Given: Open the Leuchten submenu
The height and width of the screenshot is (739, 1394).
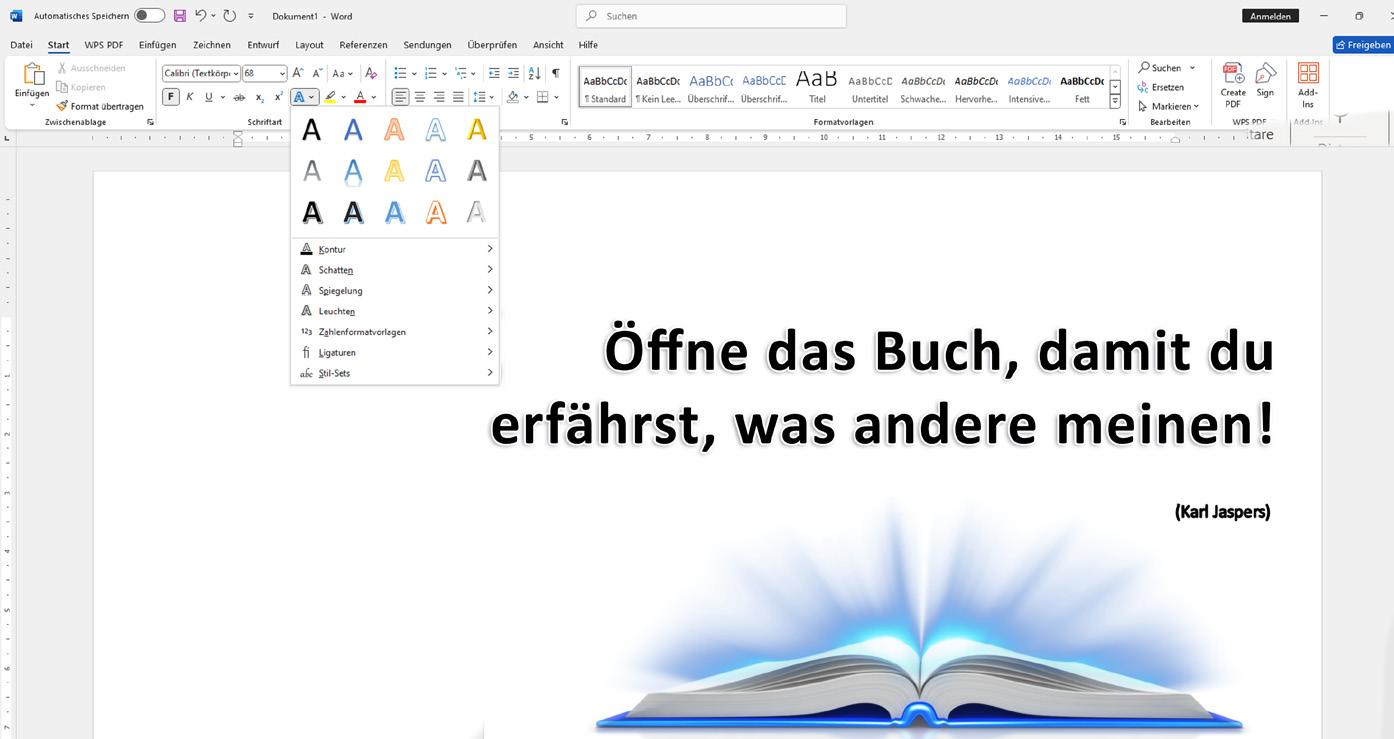Looking at the screenshot, I should (395, 311).
